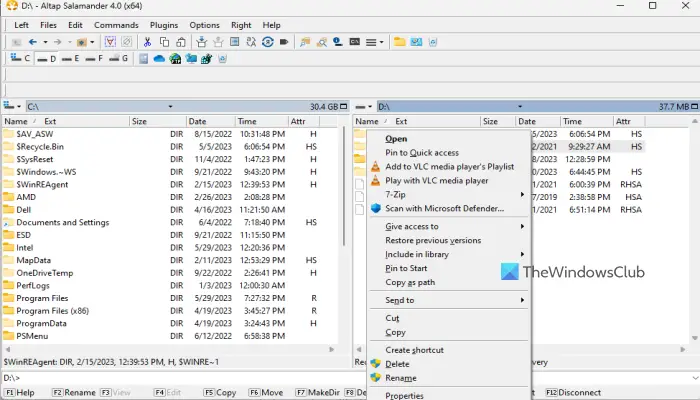Expand the 7-Zip submenu
The height and width of the screenshot is (400, 700).
(448, 194)
